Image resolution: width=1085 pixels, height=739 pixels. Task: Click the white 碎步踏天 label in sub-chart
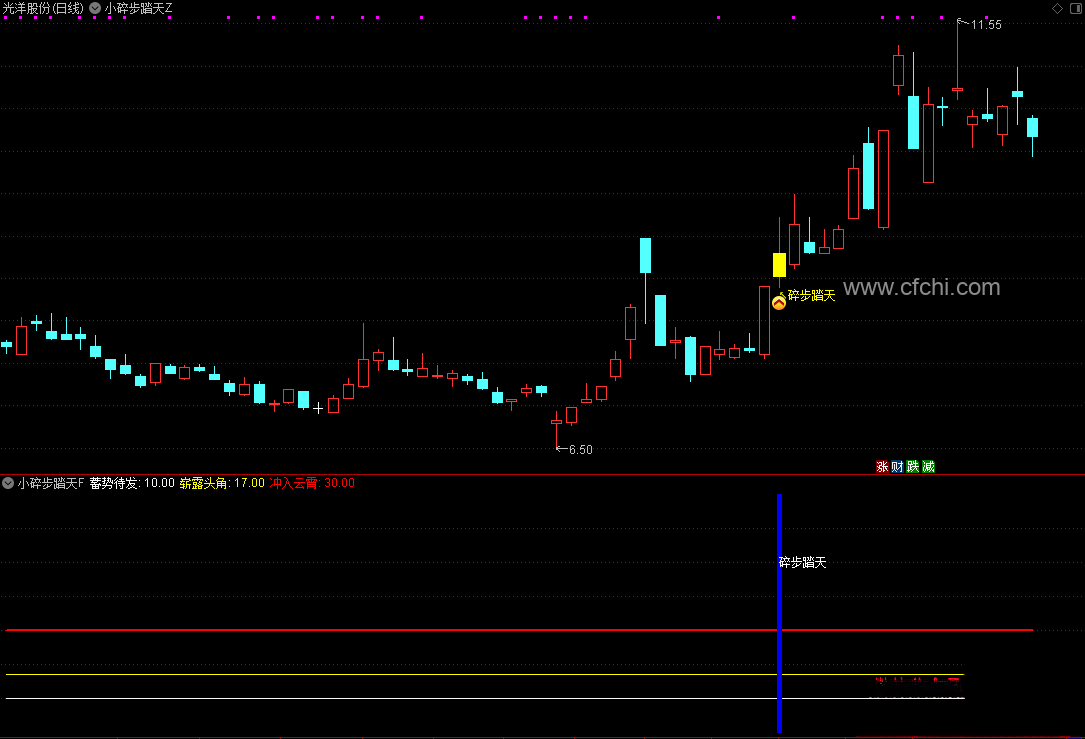[x=803, y=563]
